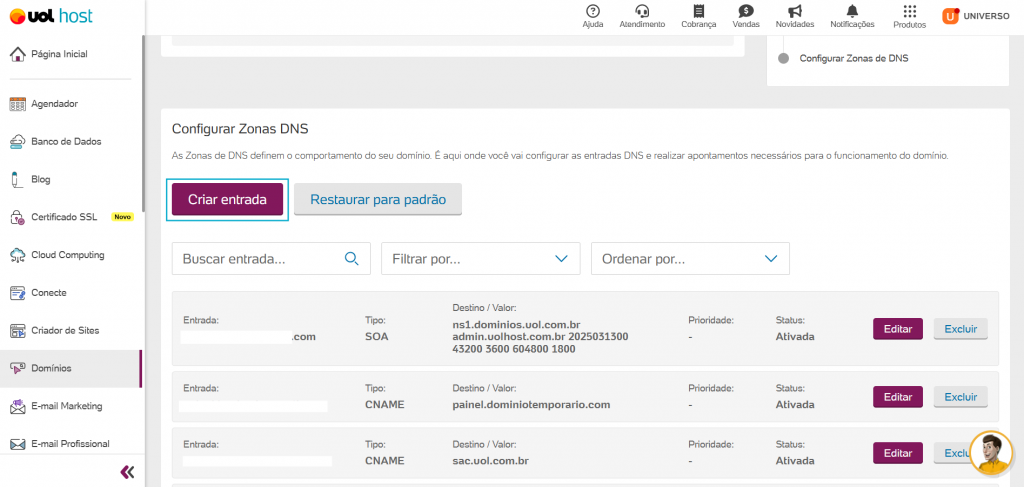Screen dimensions: 1024x487
Task: Click the Novidades megaphone icon
Action: click(794, 12)
